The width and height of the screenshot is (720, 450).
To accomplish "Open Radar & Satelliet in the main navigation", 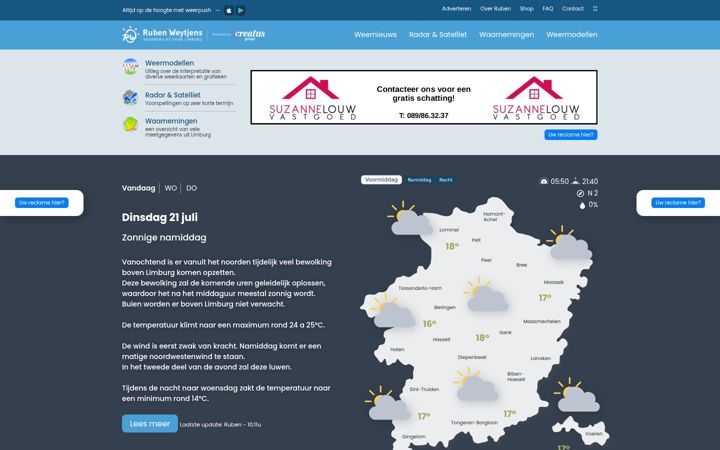I will click(438, 34).
